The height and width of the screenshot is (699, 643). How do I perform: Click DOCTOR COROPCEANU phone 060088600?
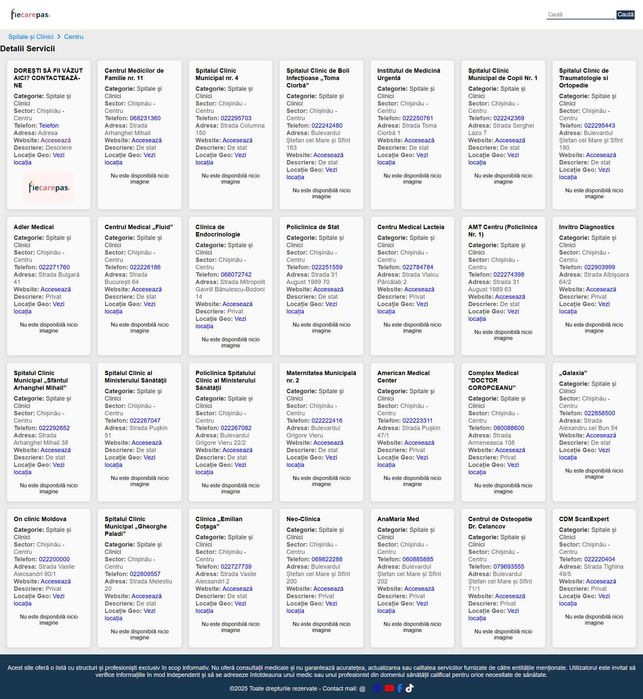point(509,428)
